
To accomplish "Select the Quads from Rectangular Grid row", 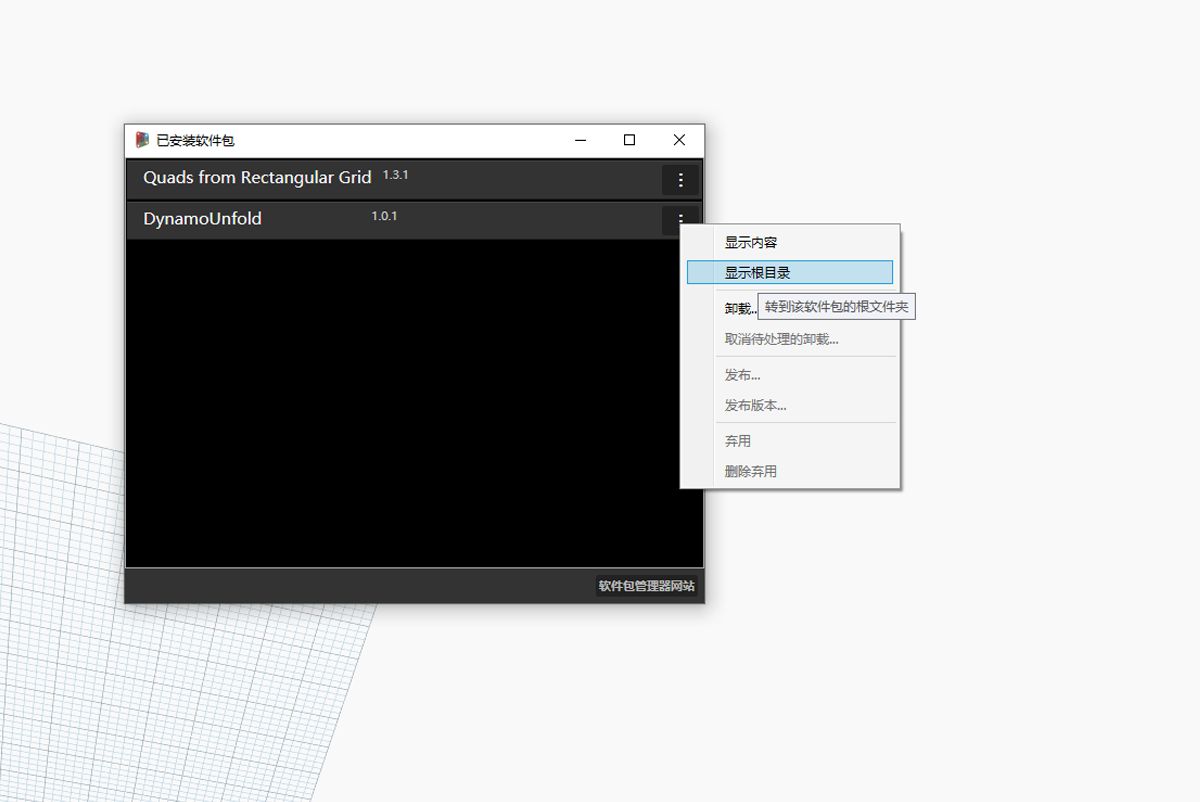I will pos(414,180).
